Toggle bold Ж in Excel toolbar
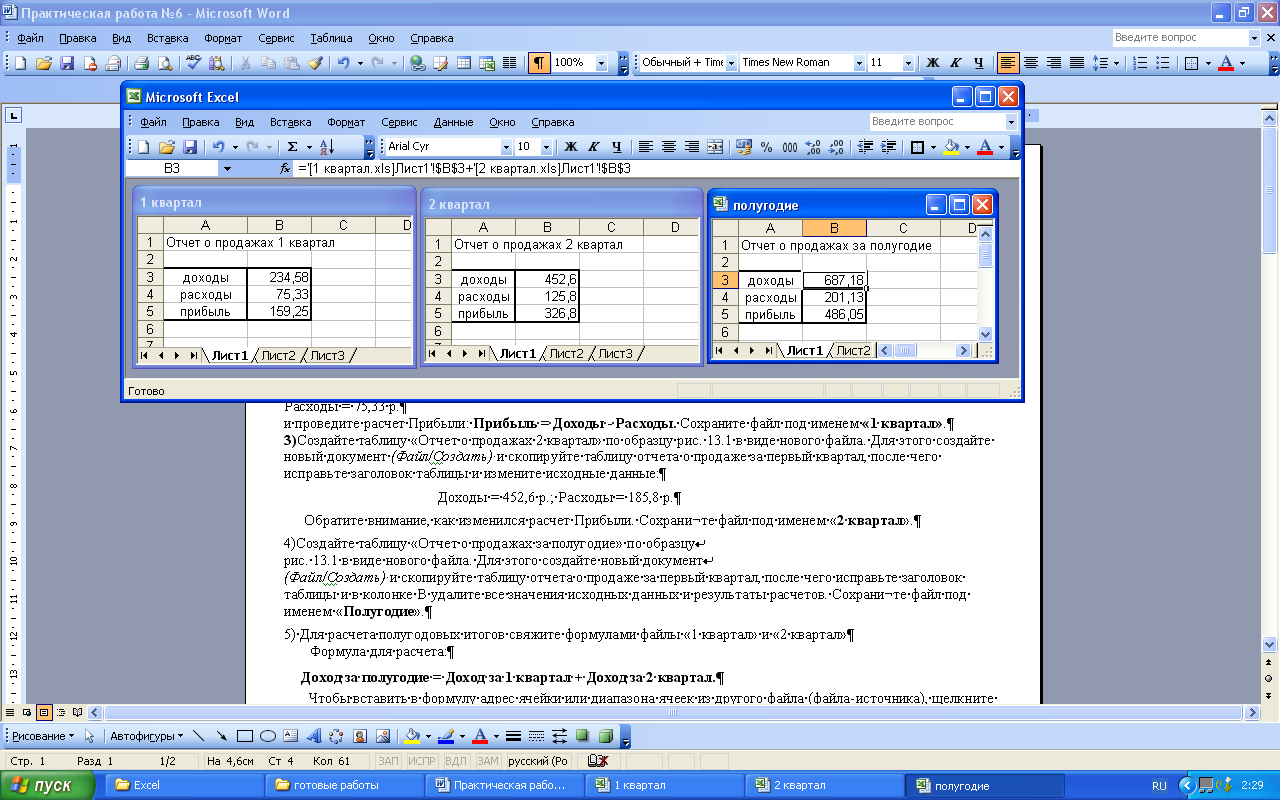Screen dimensions: 1280x800 (571, 147)
